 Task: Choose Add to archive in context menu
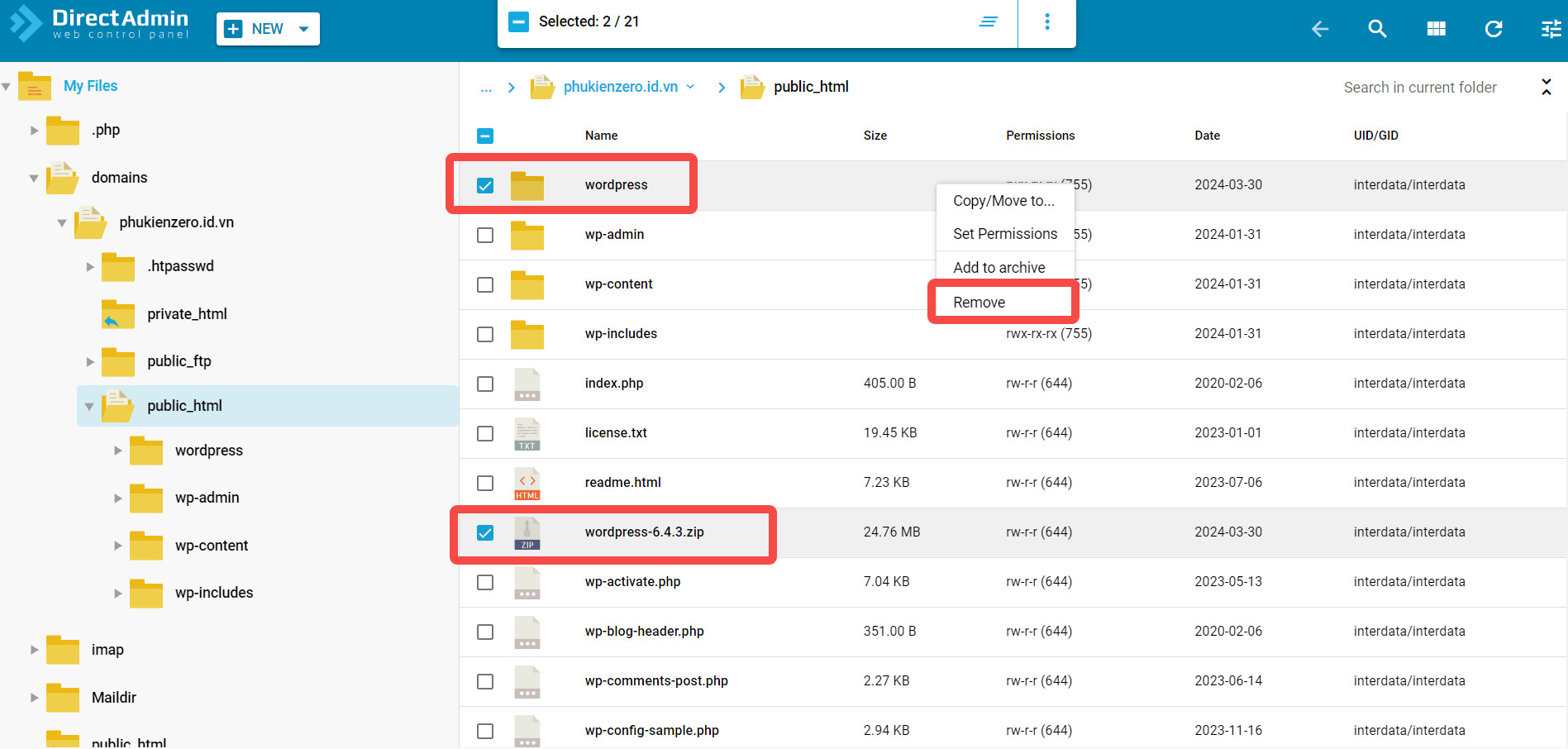tap(1005, 268)
